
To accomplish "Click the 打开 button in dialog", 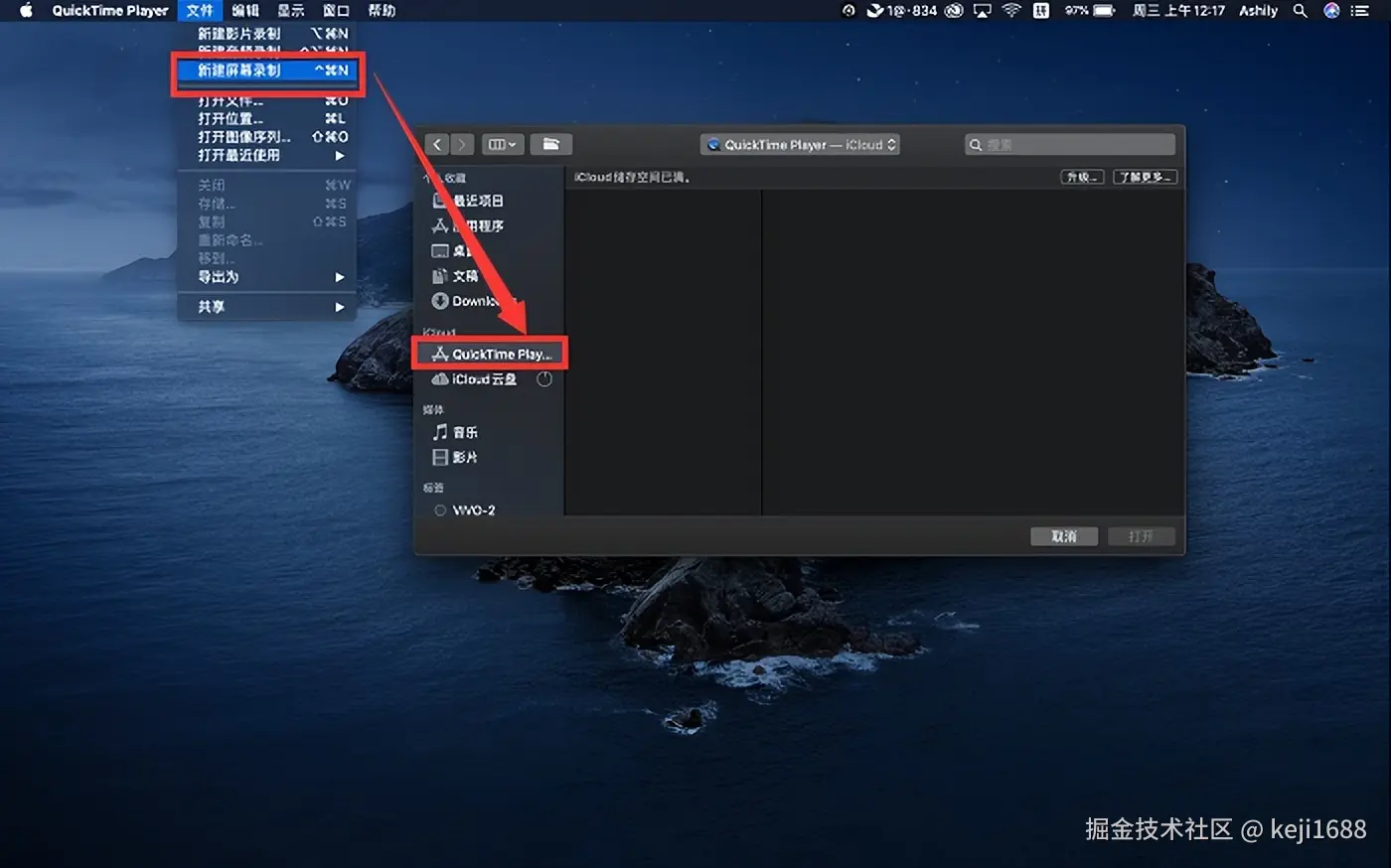I will [1141, 536].
